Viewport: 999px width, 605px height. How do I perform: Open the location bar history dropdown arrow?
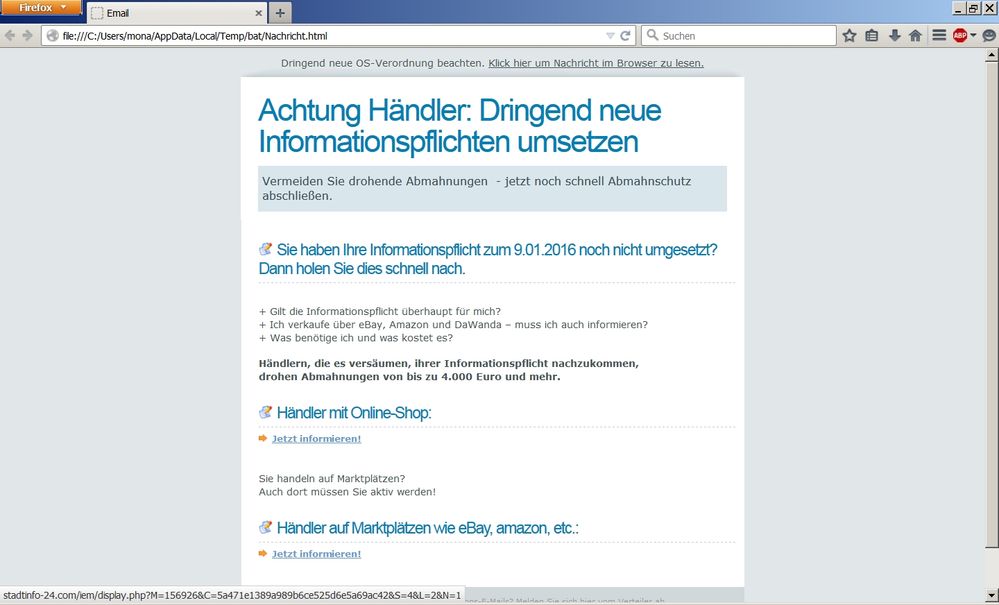[609, 35]
